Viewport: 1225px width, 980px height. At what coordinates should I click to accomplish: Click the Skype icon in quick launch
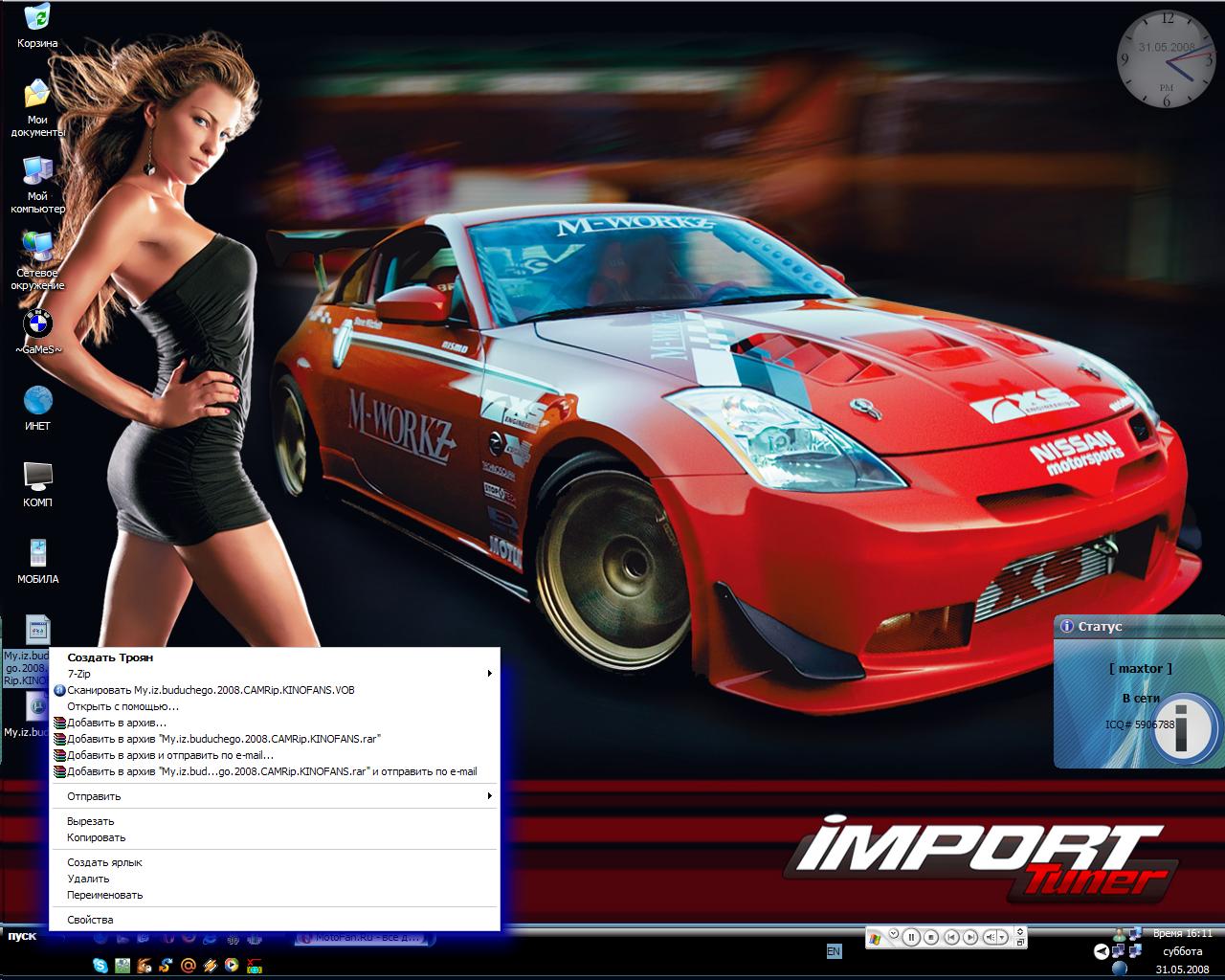coord(100,966)
